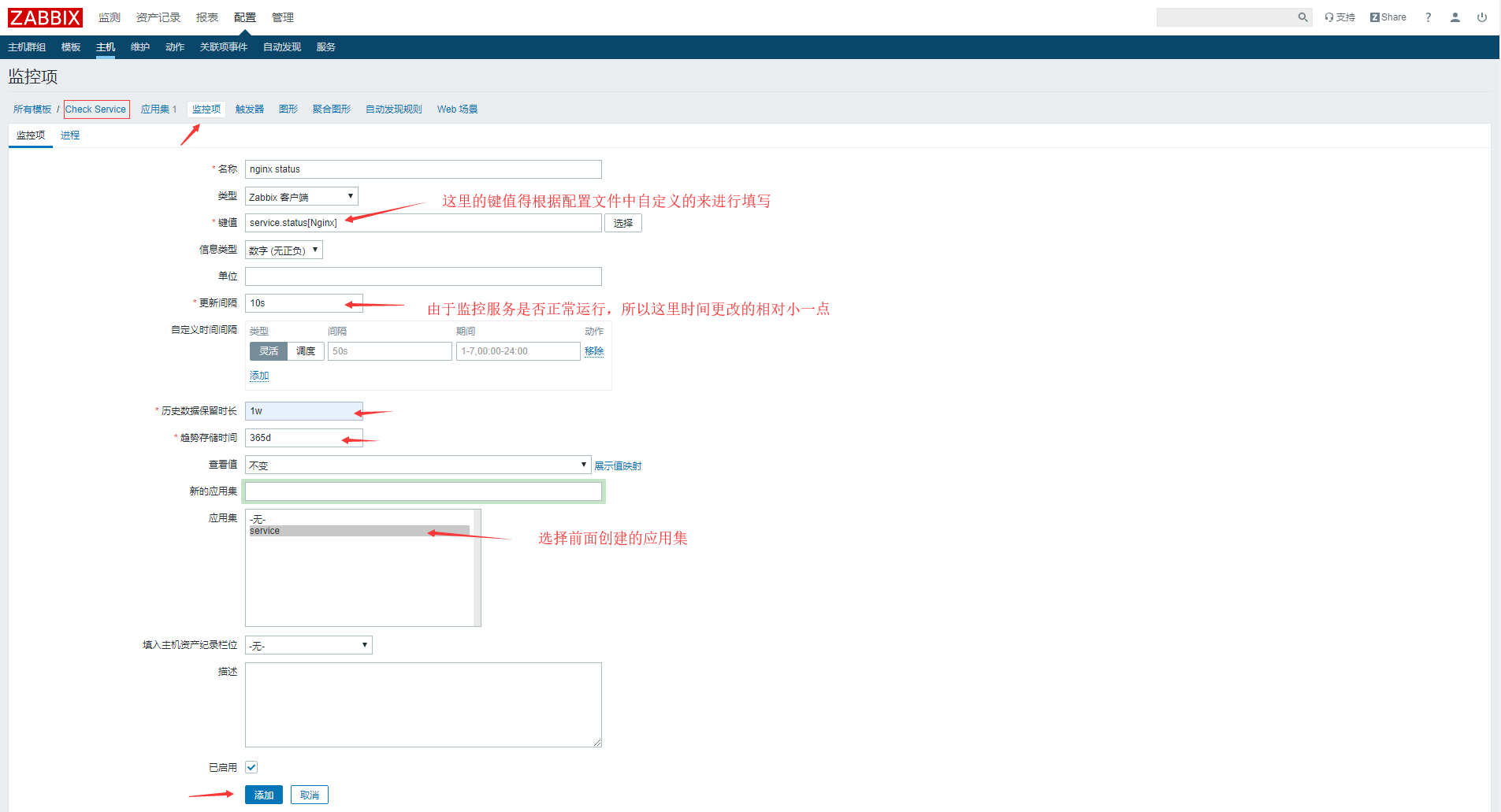Click the 选择 key button
This screenshot has height=812, width=1501.
622,224
